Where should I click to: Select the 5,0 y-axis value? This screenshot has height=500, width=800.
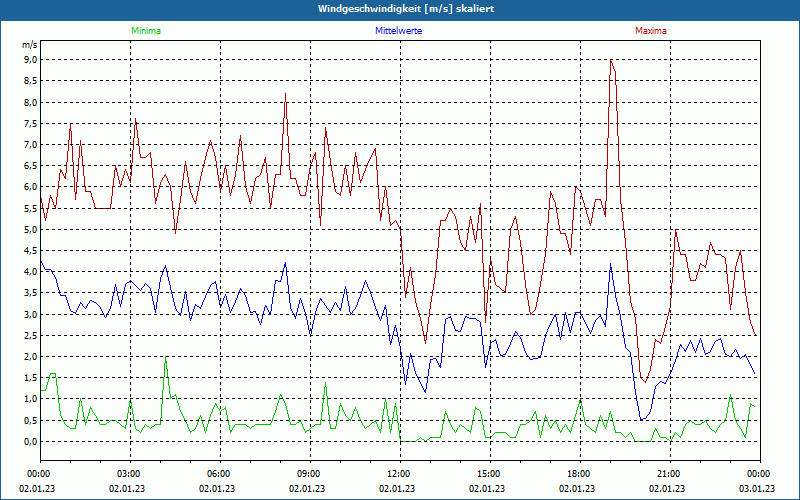pos(31,229)
